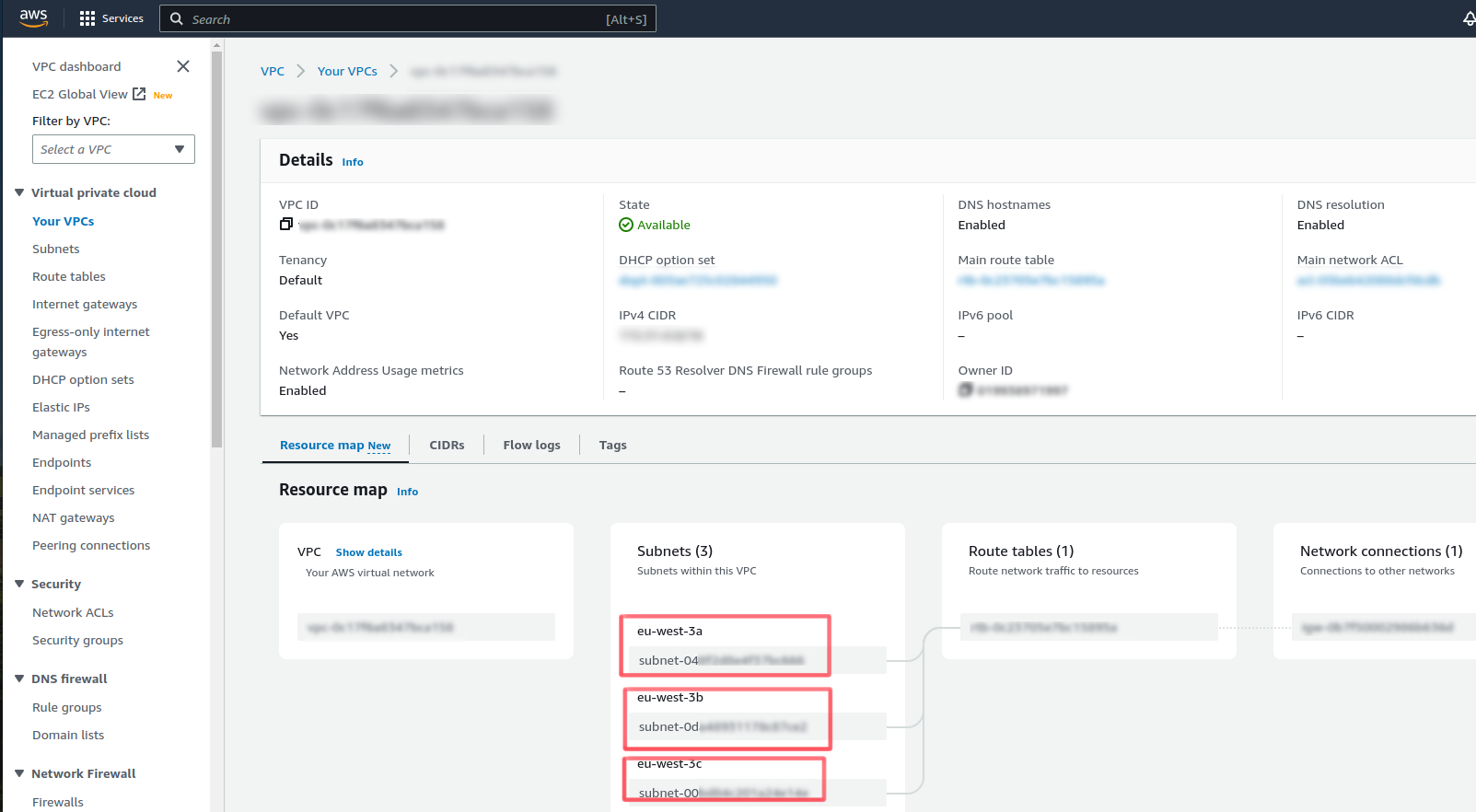The height and width of the screenshot is (812, 1476).
Task: Switch to the Tags tab
Action: tap(612, 445)
